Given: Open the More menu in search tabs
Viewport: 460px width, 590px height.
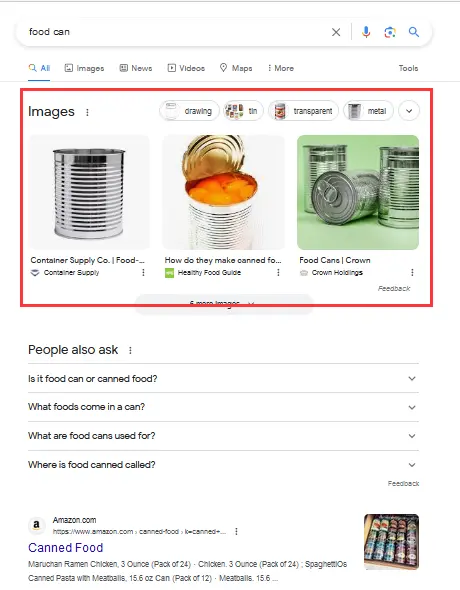Looking at the screenshot, I should click(x=281, y=68).
